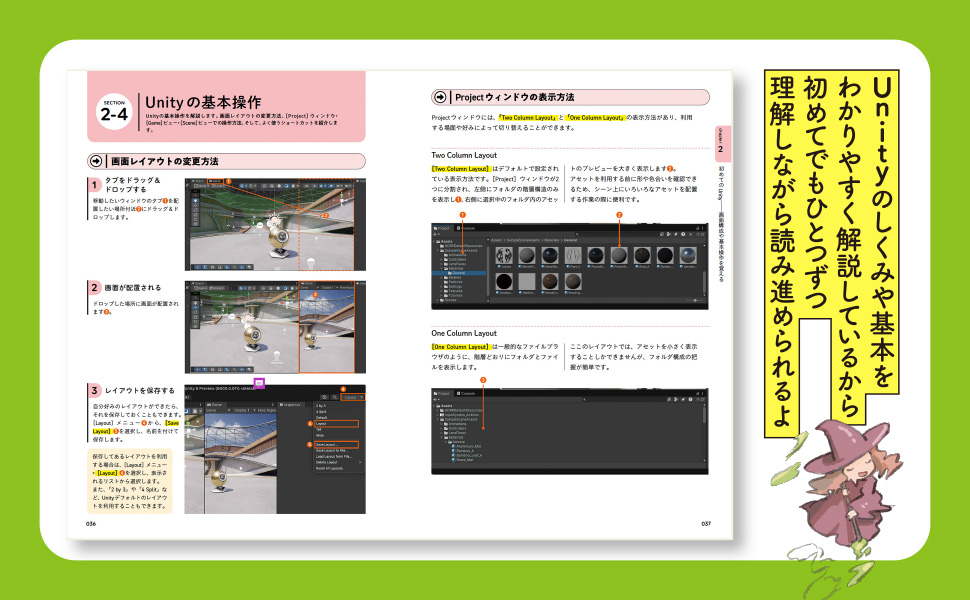The height and width of the screenshot is (600, 970).
Task: Click the Project tab in One Column panel
Action: pyautogui.click(x=443, y=394)
